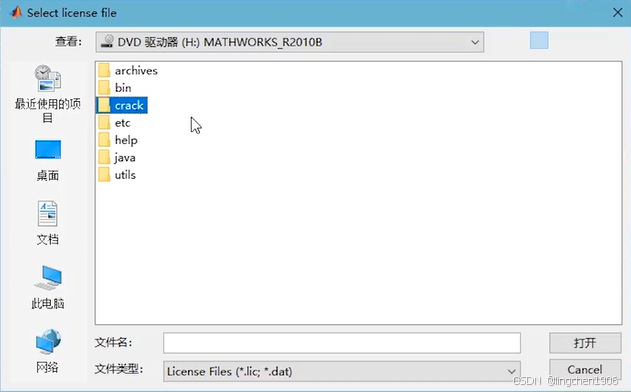631x392 pixels.
Task: Click the crack folder icon
Action: coord(104,105)
